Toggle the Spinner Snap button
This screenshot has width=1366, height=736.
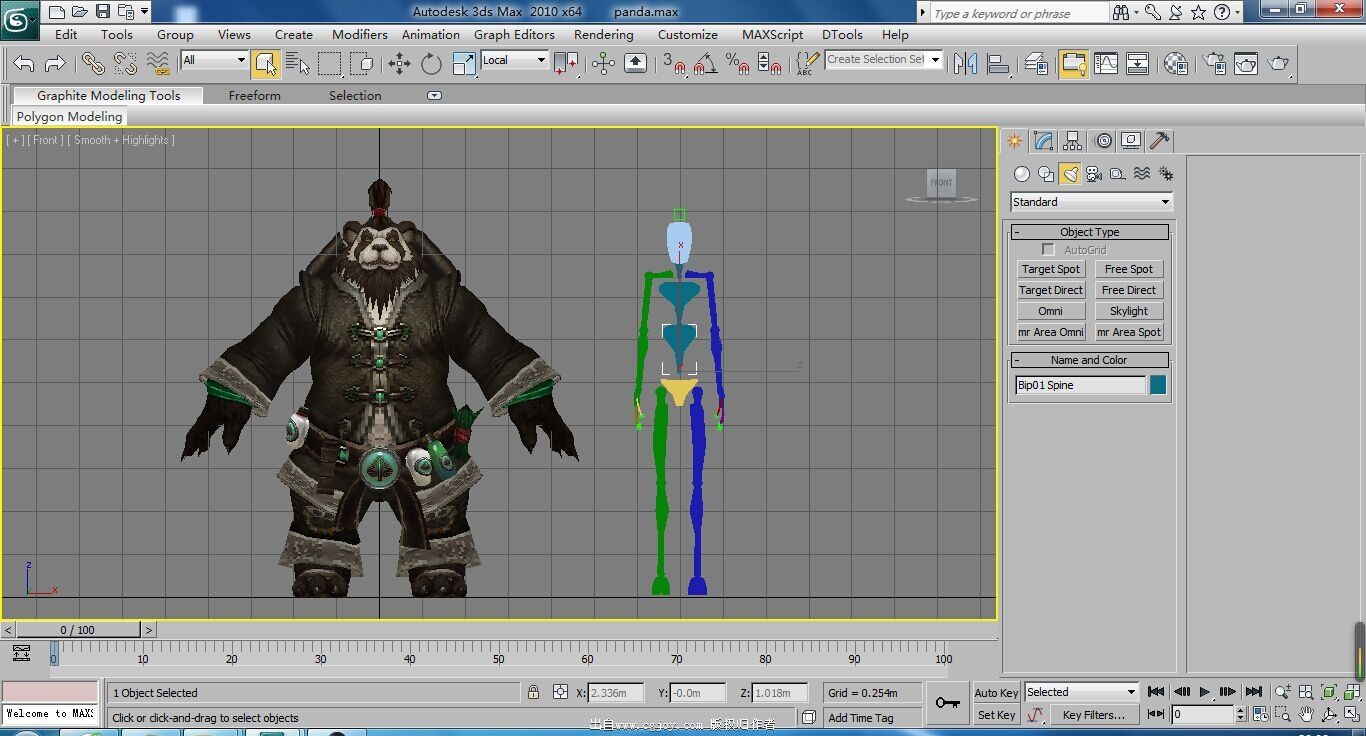[x=769, y=64]
